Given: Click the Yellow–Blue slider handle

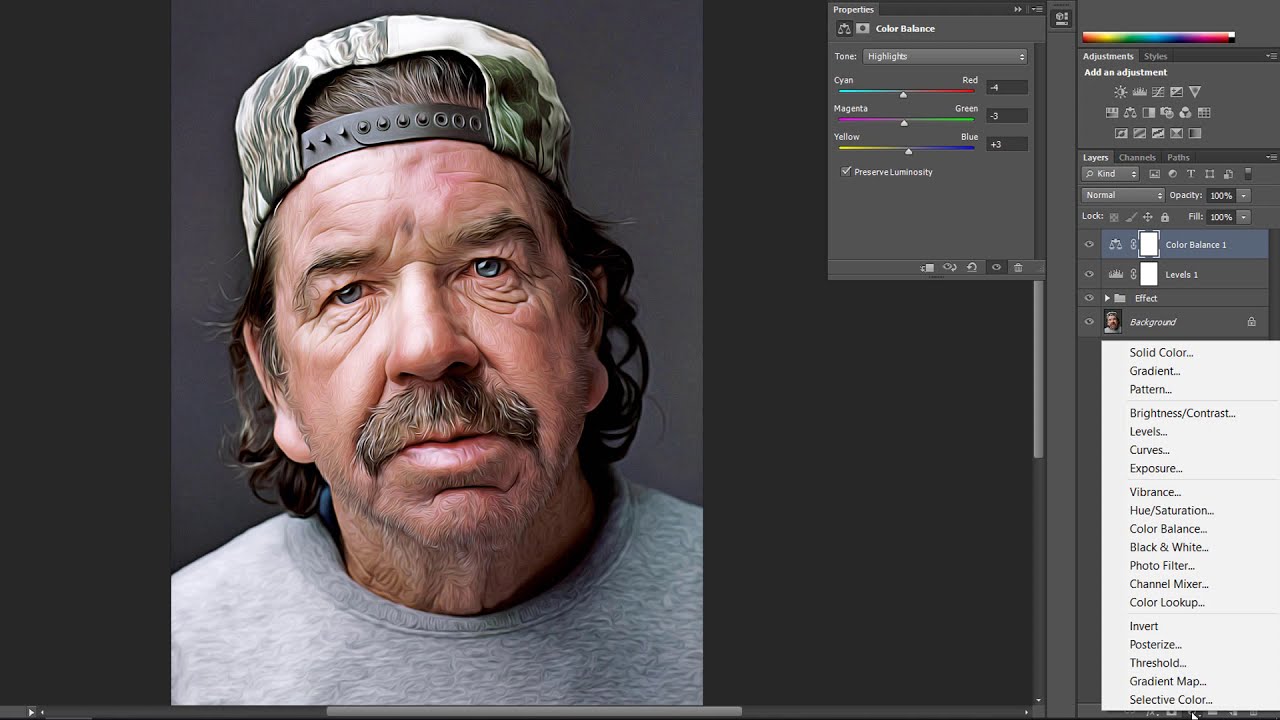Looking at the screenshot, I should click(x=908, y=151).
